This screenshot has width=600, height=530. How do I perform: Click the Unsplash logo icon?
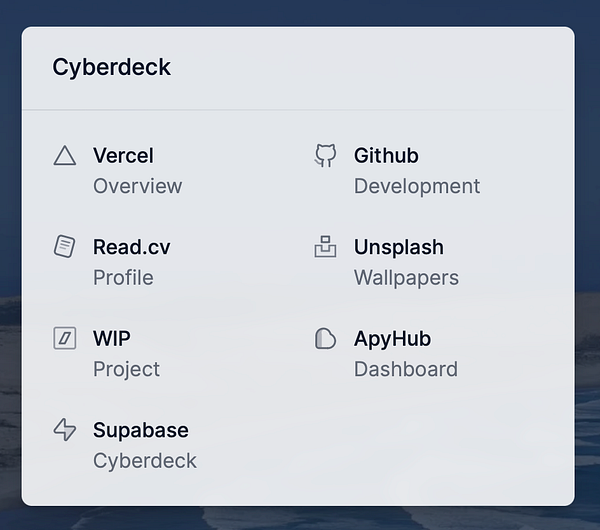[325, 246]
